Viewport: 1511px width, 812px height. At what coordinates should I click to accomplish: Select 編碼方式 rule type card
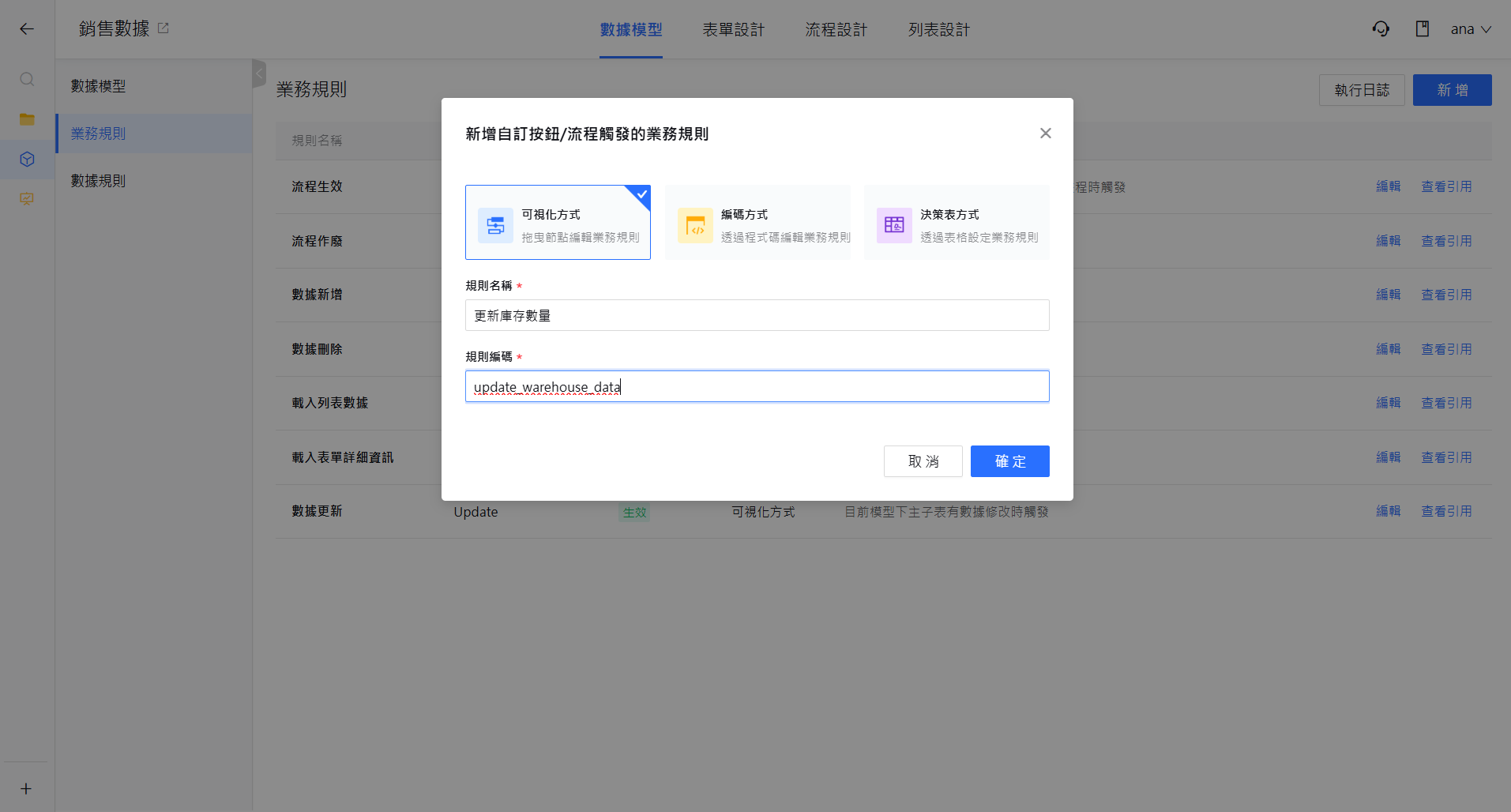tap(757, 223)
